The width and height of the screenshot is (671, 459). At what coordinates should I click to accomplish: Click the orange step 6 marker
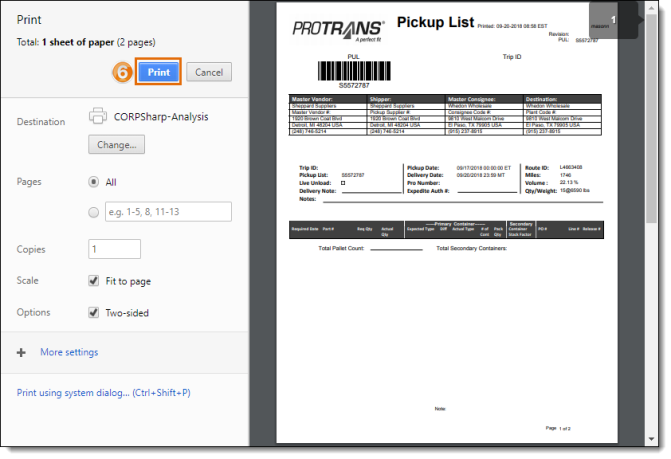(x=123, y=72)
